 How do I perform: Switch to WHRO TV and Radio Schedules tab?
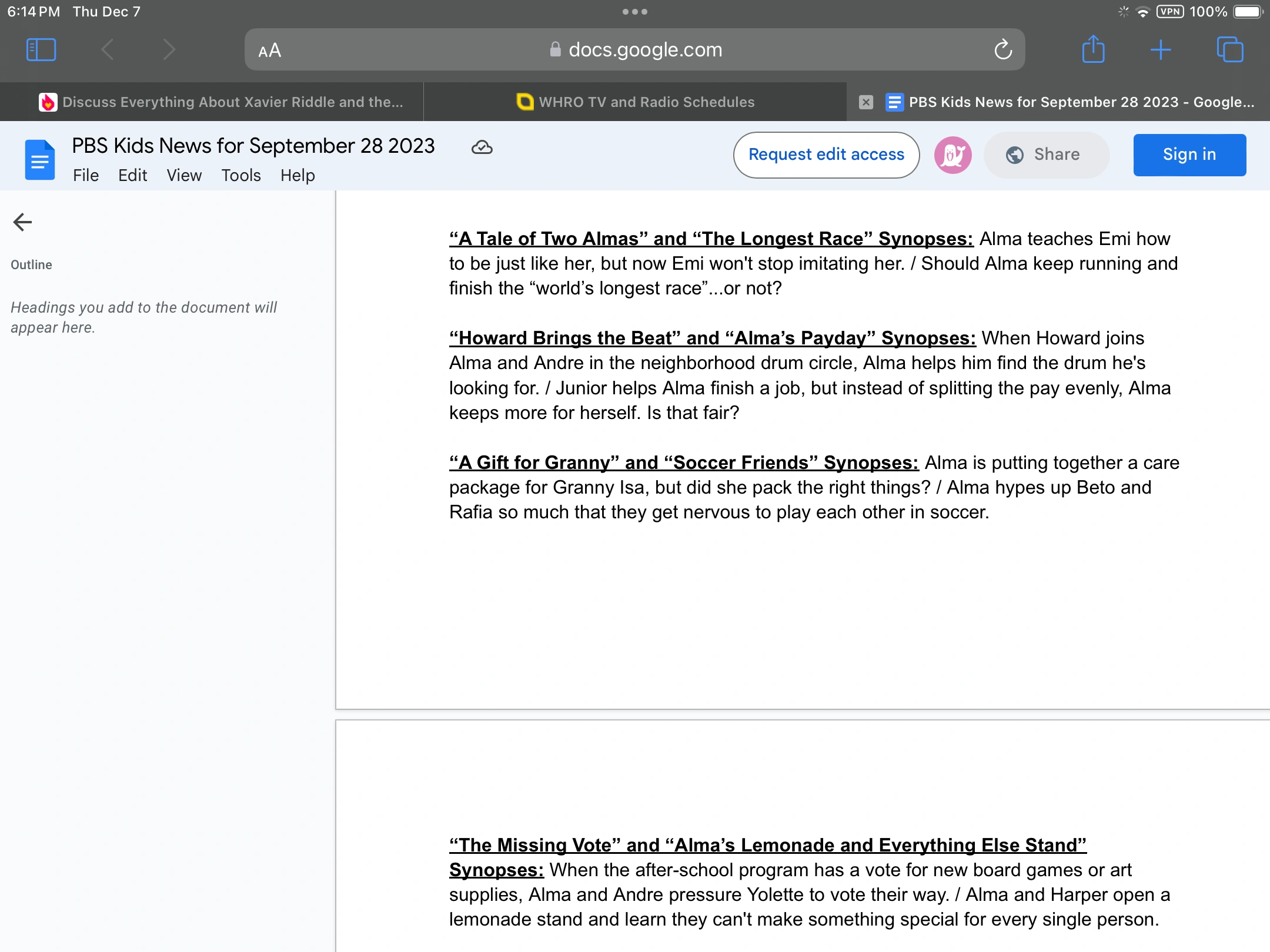click(635, 102)
